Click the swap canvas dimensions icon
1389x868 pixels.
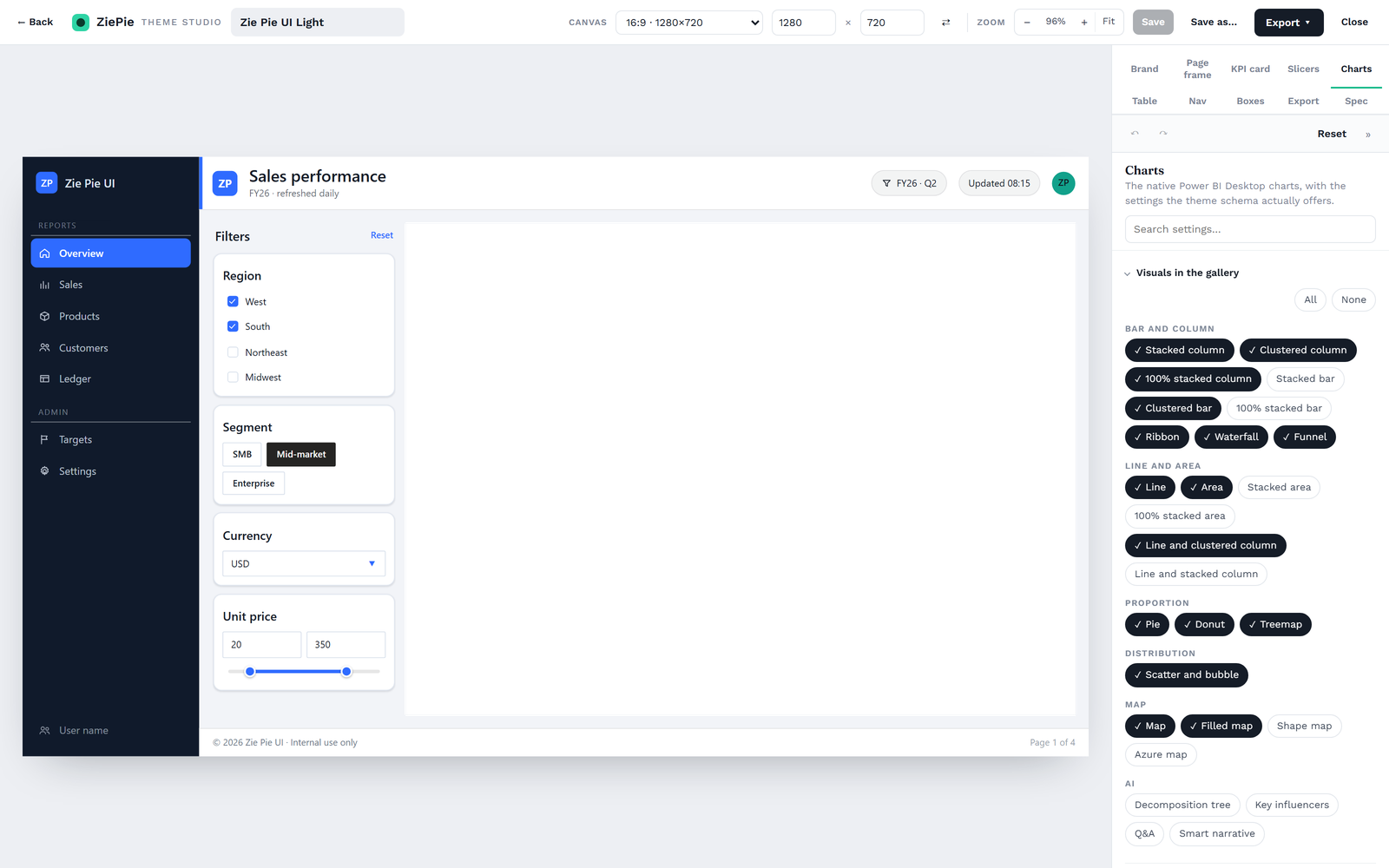coord(945,23)
